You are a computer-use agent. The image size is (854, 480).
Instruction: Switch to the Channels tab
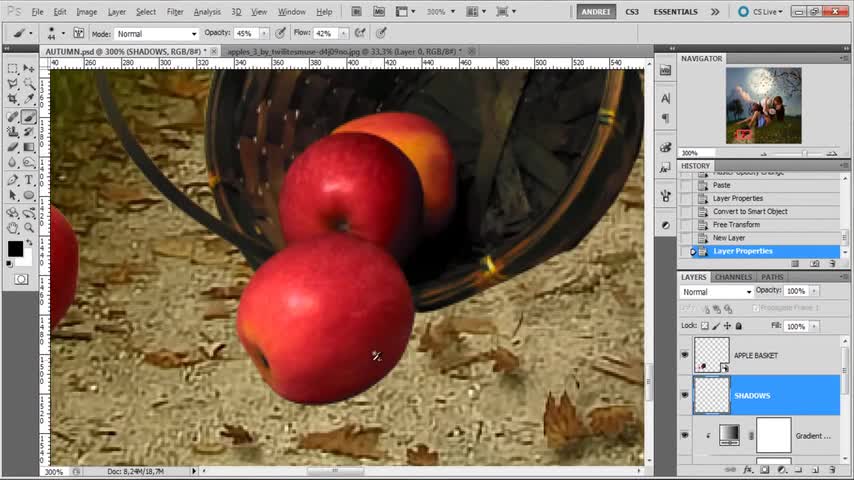(x=733, y=277)
